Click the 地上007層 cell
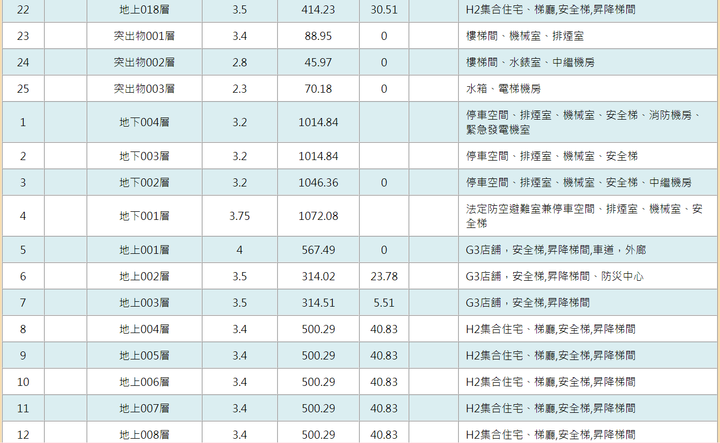Image resolution: width=720 pixels, height=443 pixels. coord(144,409)
